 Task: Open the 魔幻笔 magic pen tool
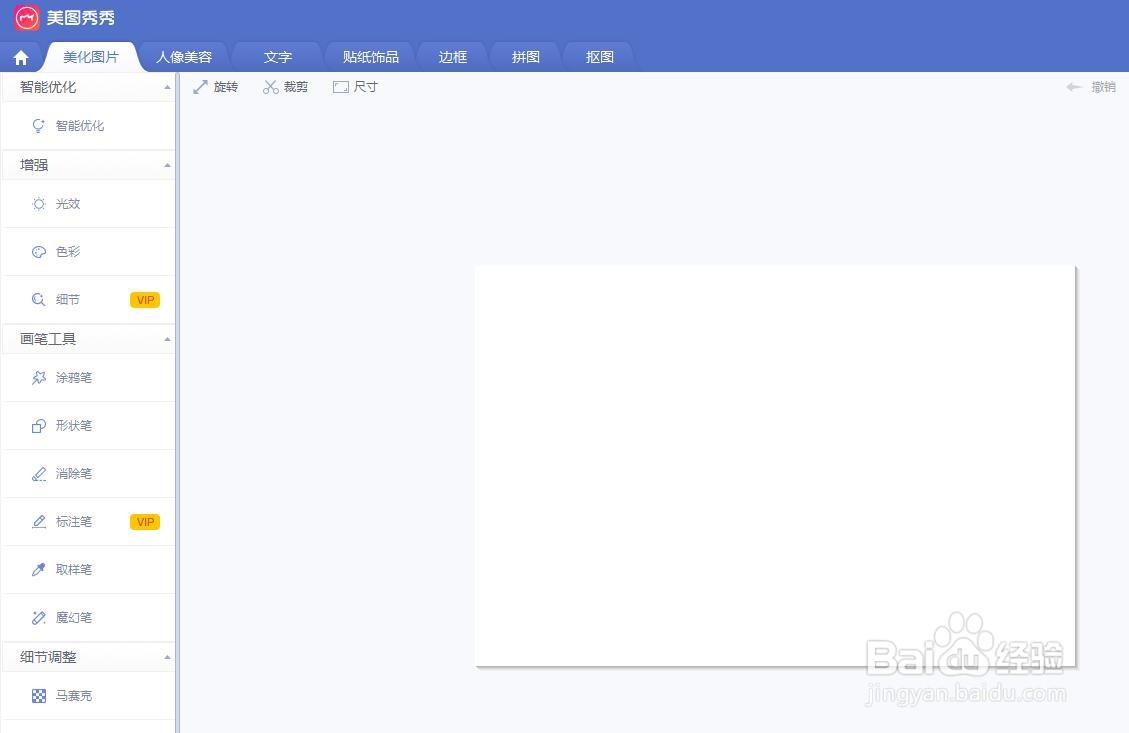pyautogui.click(x=73, y=617)
